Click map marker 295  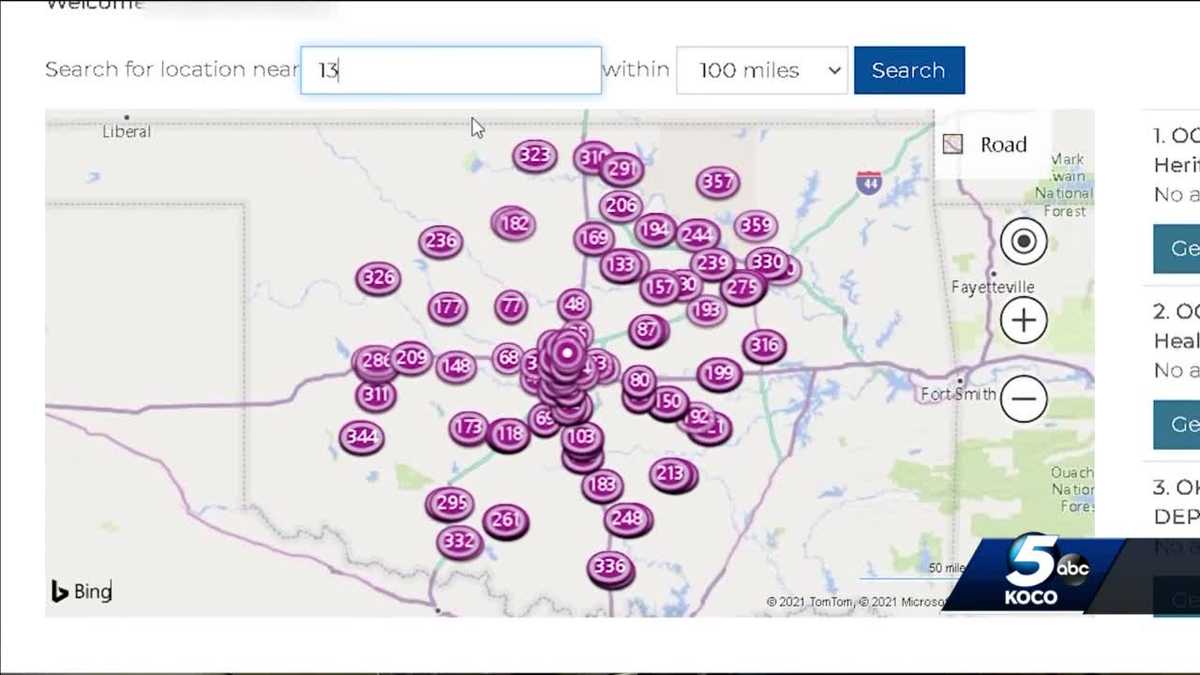click(x=450, y=504)
